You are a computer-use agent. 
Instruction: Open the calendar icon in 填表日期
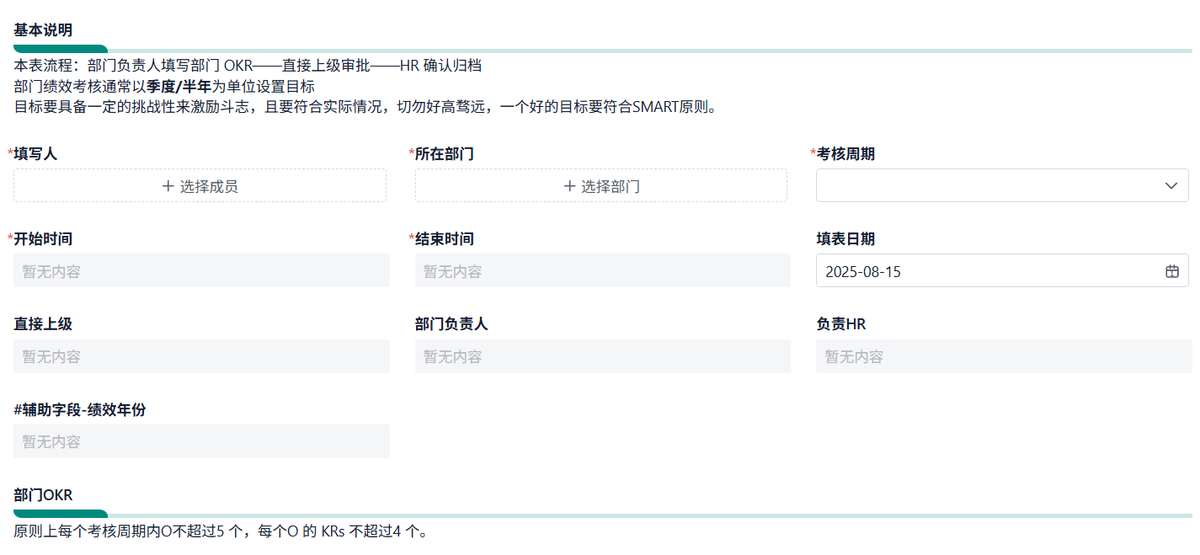point(1172,271)
